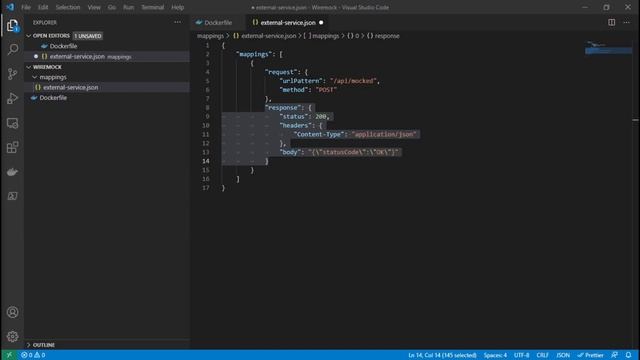Screen dimensions: 640x360
Task: Open the Help menu
Action: tap(178, 7)
